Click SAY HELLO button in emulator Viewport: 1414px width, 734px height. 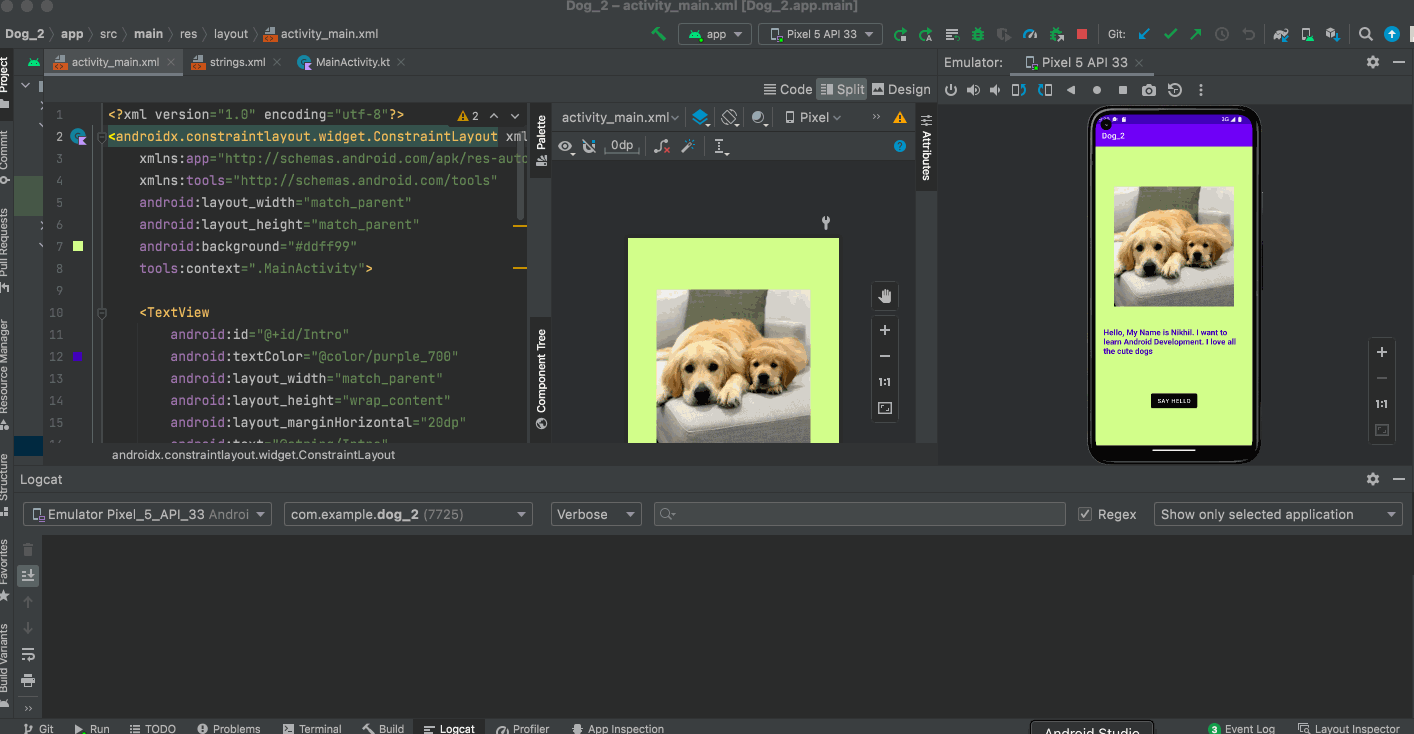pyautogui.click(x=1174, y=401)
